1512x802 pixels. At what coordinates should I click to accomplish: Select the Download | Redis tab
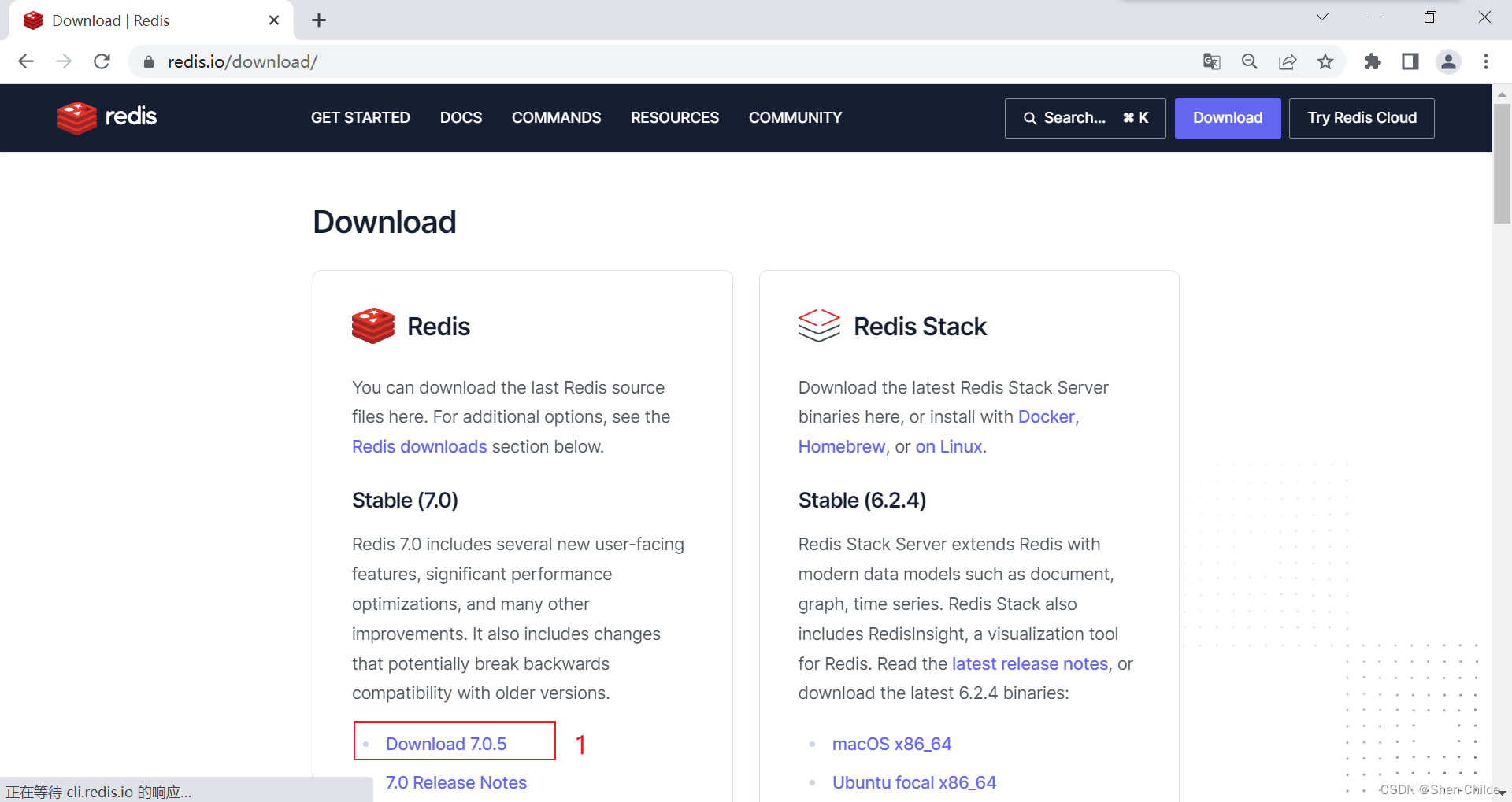coord(151,20)
